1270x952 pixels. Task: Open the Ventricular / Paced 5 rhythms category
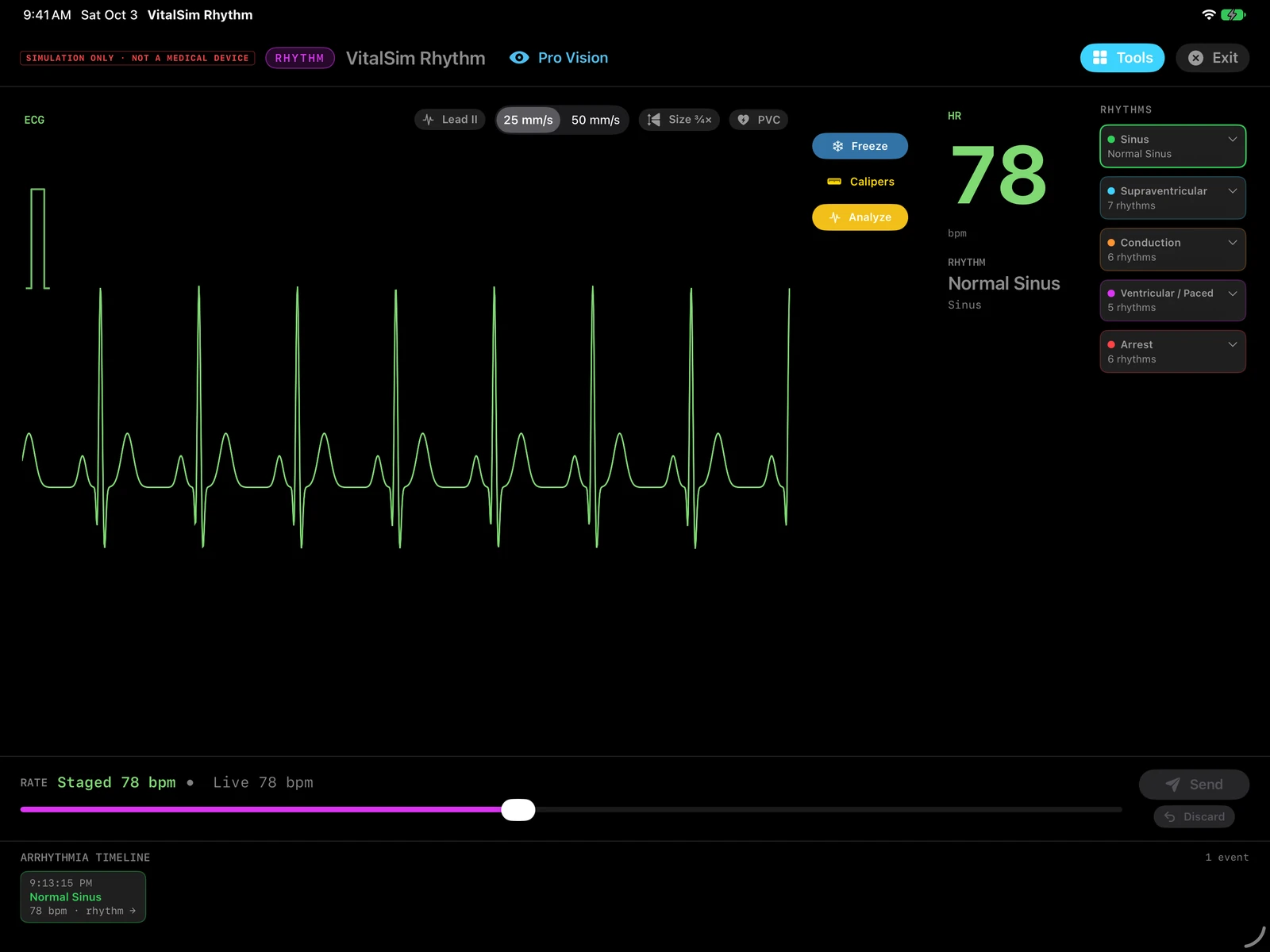(x=1172, y=300)
